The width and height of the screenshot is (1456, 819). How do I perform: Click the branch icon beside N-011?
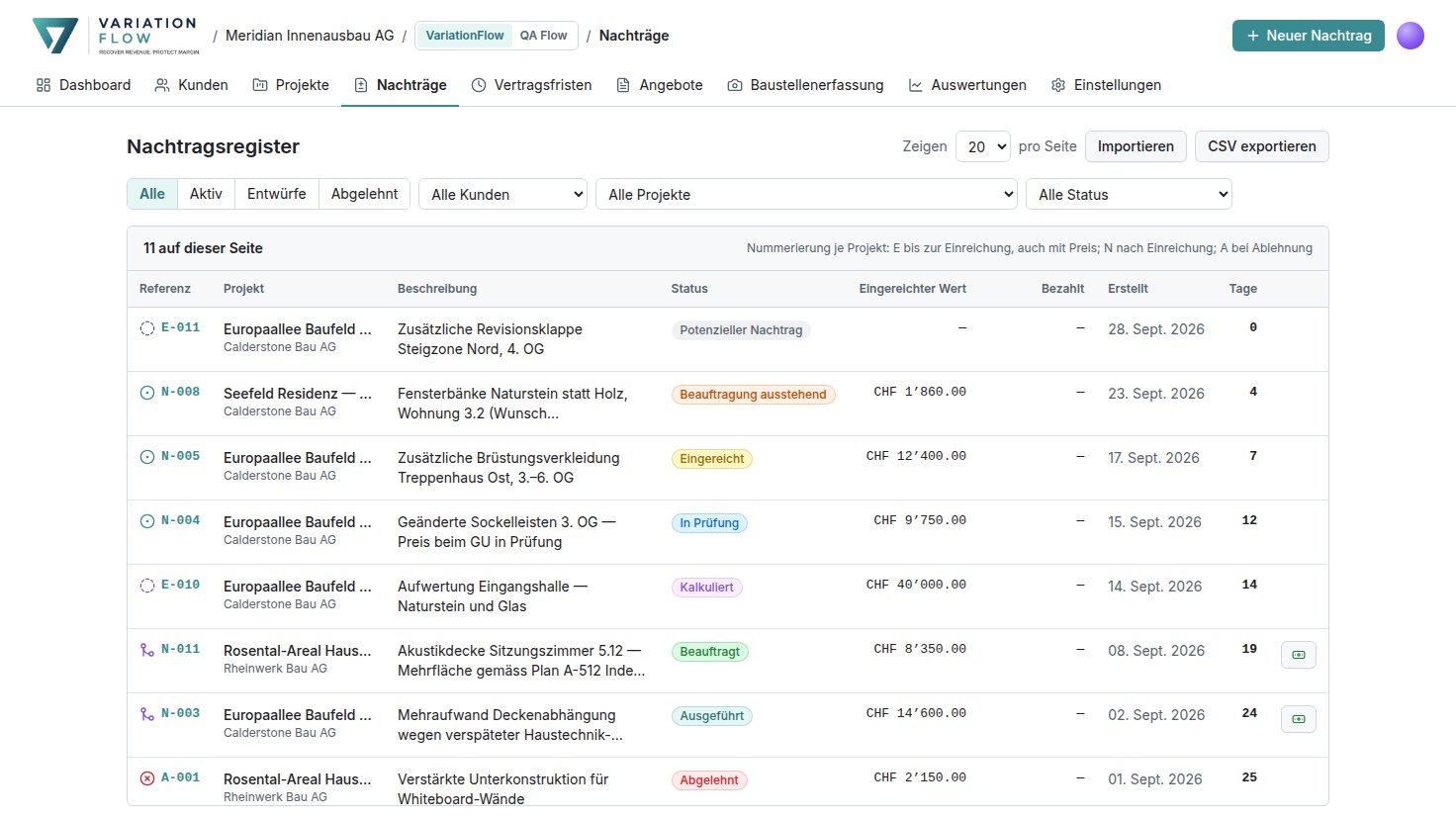pos(147,650)
